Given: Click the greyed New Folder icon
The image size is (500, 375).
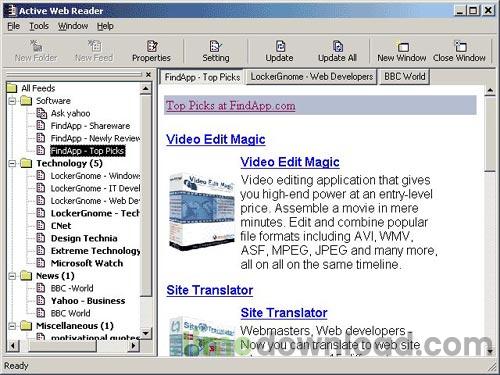Looking at the screenshot, I should click(x=36, y=46).
